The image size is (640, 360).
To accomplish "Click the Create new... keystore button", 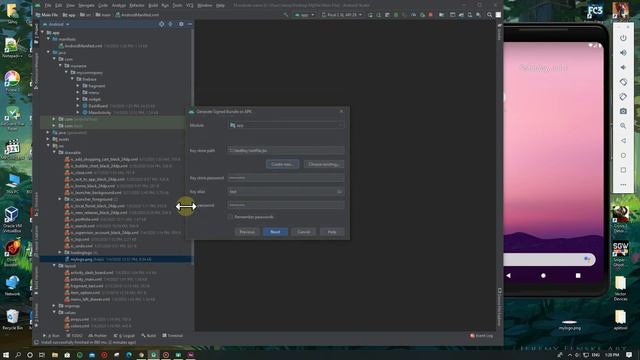I will [282, 164].
